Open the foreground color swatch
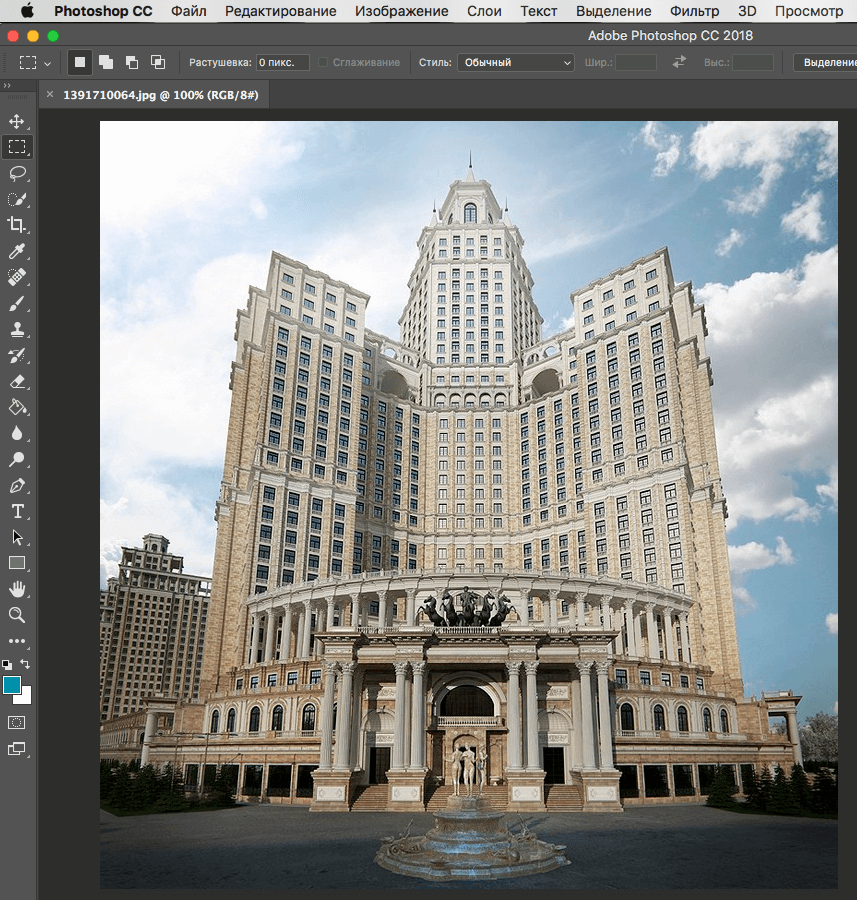The height and width of the screenshot is (900, 857). pyautogui.click(x=14, y=686)
